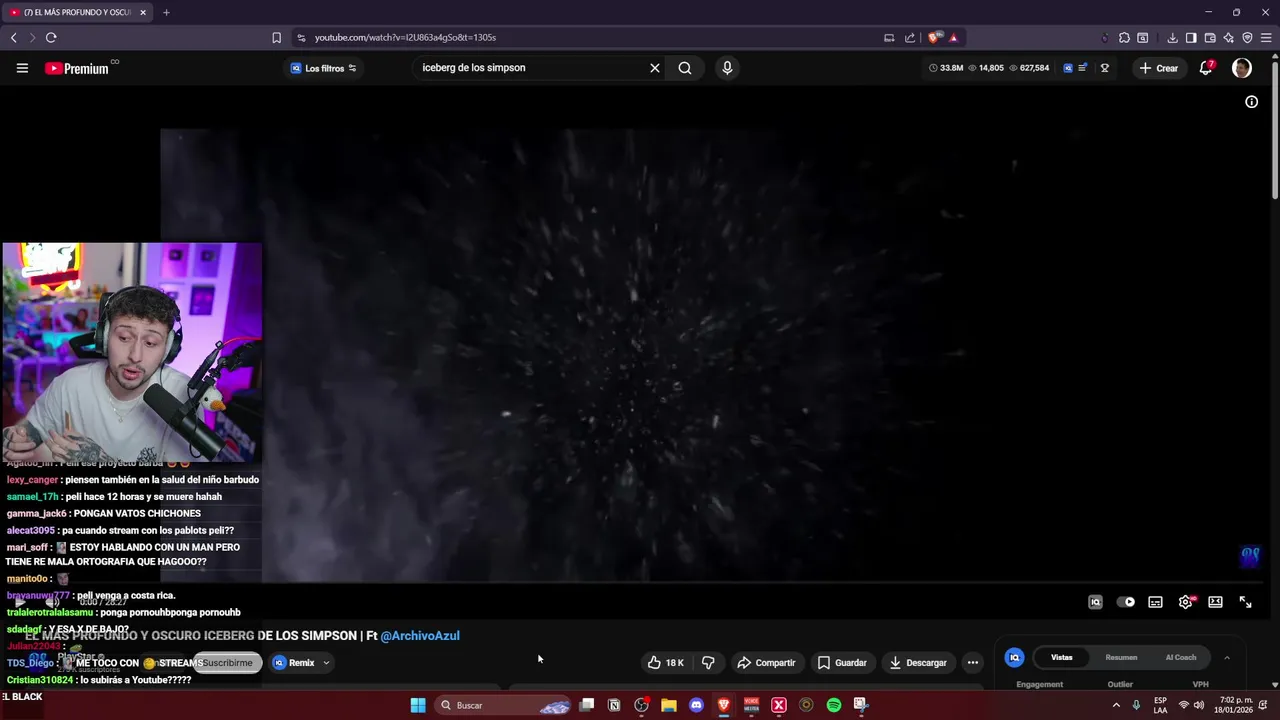
Task: Open the Brave VPN shield icon
Action: coord(1247,37)
